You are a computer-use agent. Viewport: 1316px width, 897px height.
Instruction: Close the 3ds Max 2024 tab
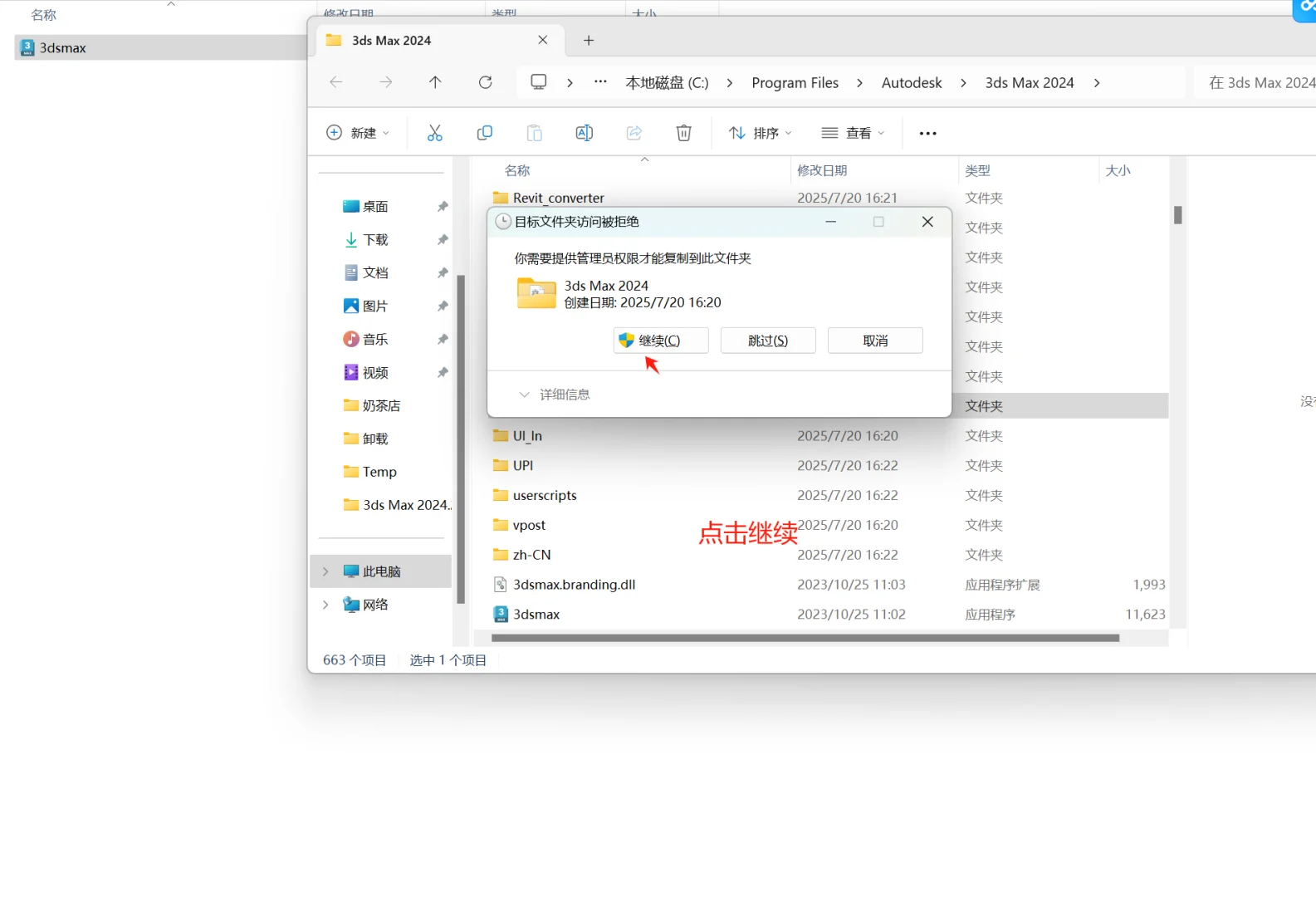click(543, 40)
